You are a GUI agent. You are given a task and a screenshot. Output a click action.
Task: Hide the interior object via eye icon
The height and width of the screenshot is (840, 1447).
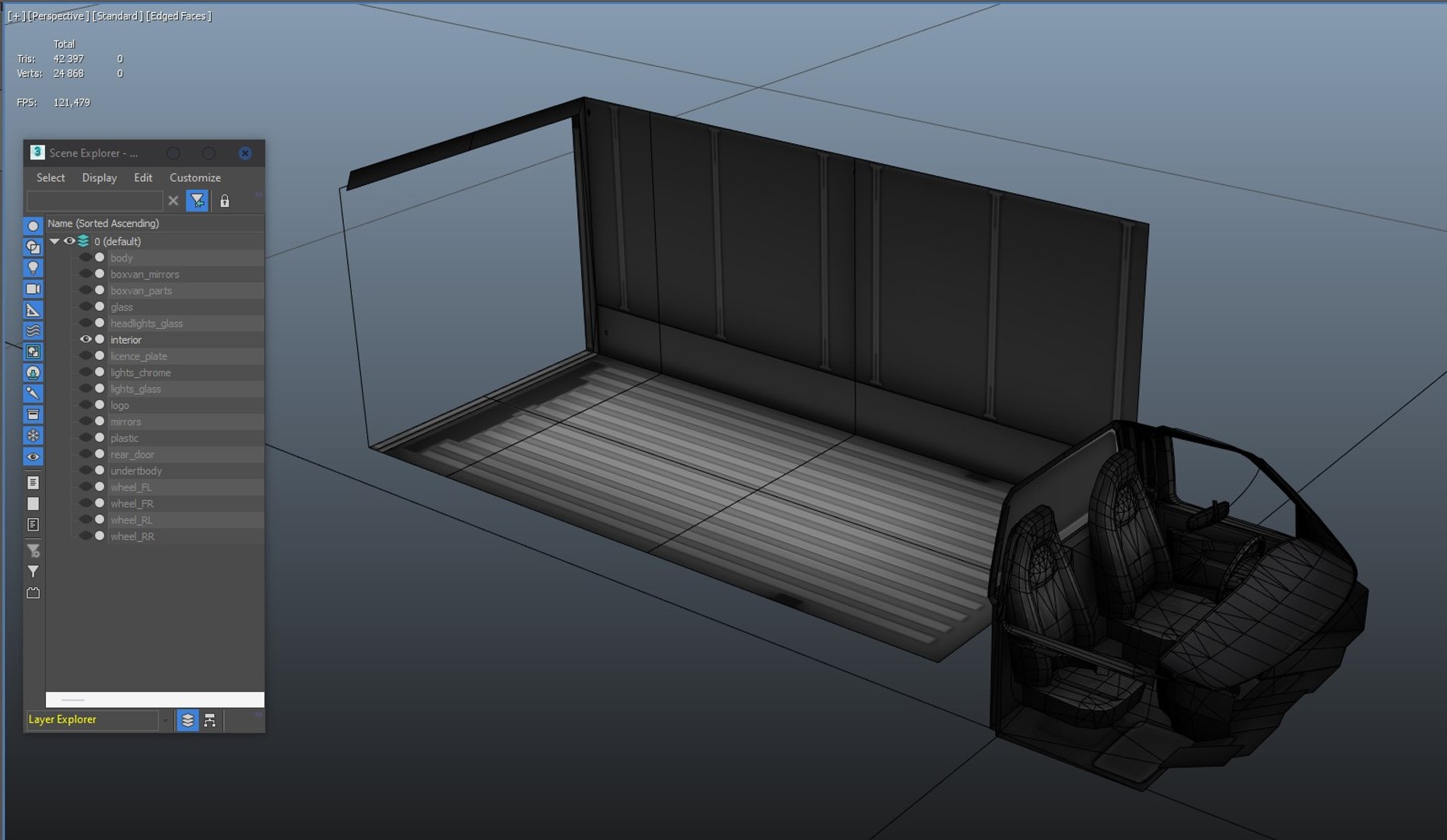pyautogui.click(x=86, y=340)
